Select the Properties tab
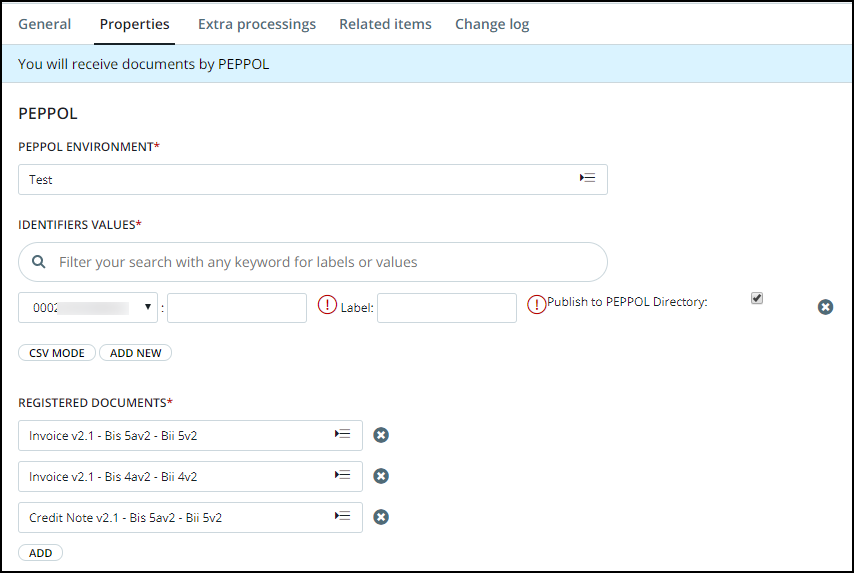 [135, 25]
